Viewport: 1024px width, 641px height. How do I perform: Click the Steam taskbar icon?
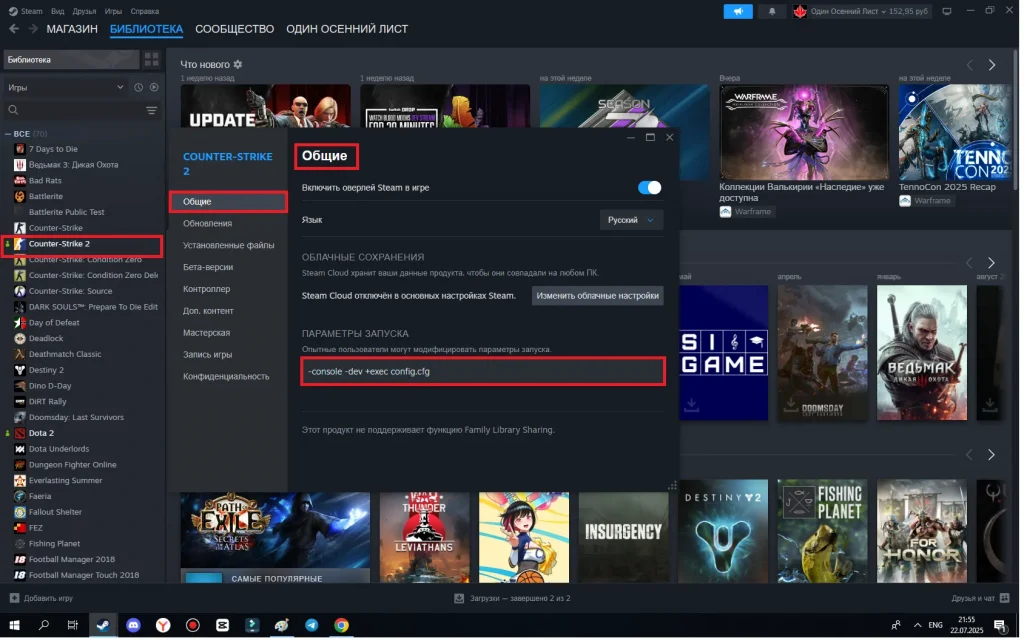tap(103, 625)
